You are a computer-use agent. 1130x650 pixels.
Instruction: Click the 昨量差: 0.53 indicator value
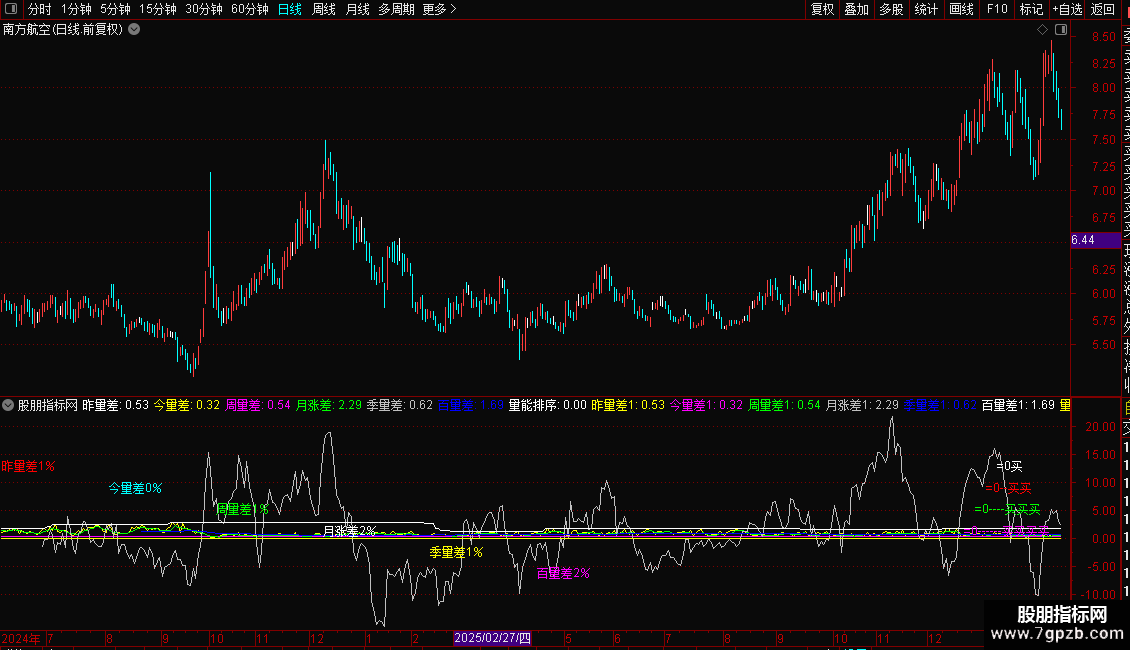(115, 405)
